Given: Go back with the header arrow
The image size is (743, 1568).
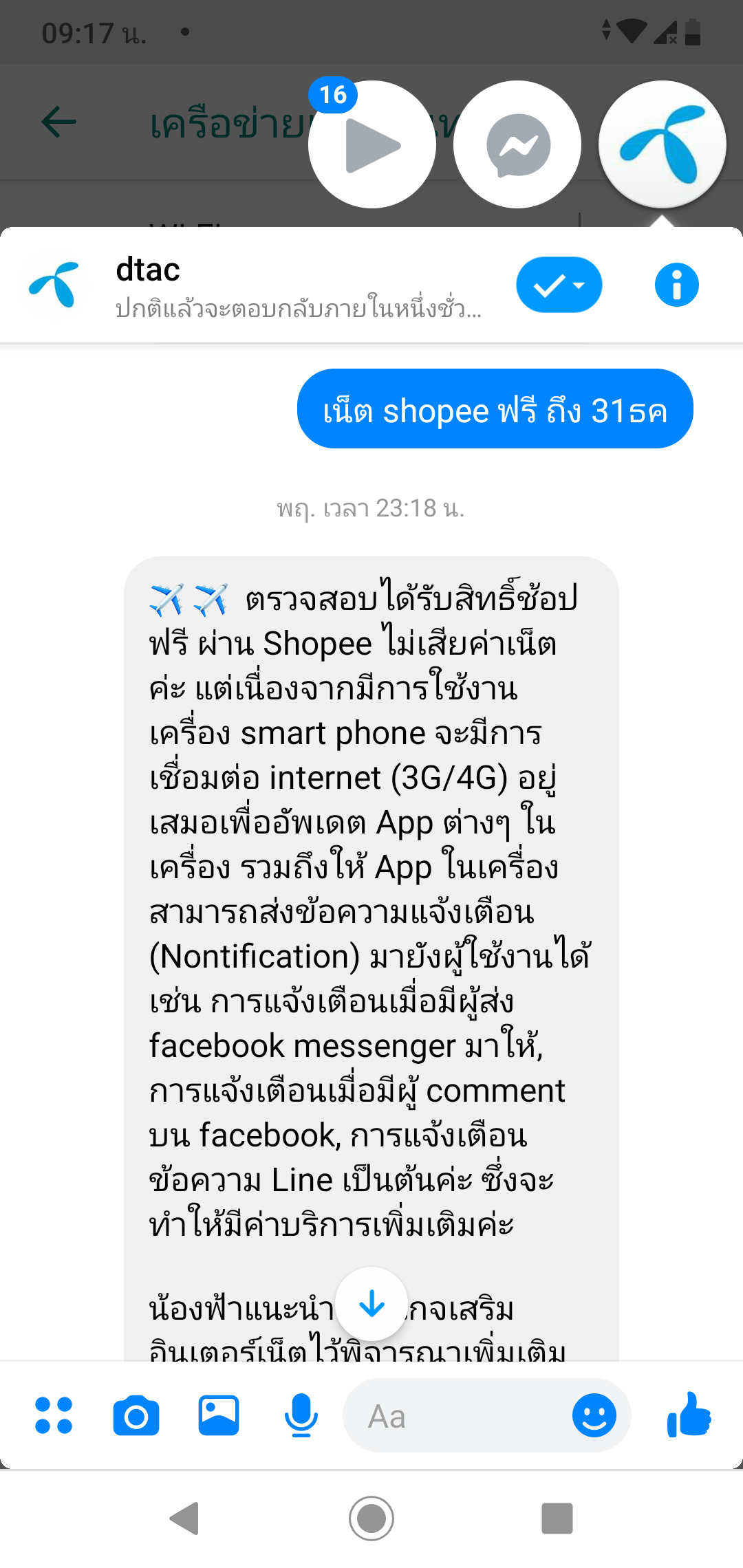Looking at the screenshot, I should [x=58, y=122].
